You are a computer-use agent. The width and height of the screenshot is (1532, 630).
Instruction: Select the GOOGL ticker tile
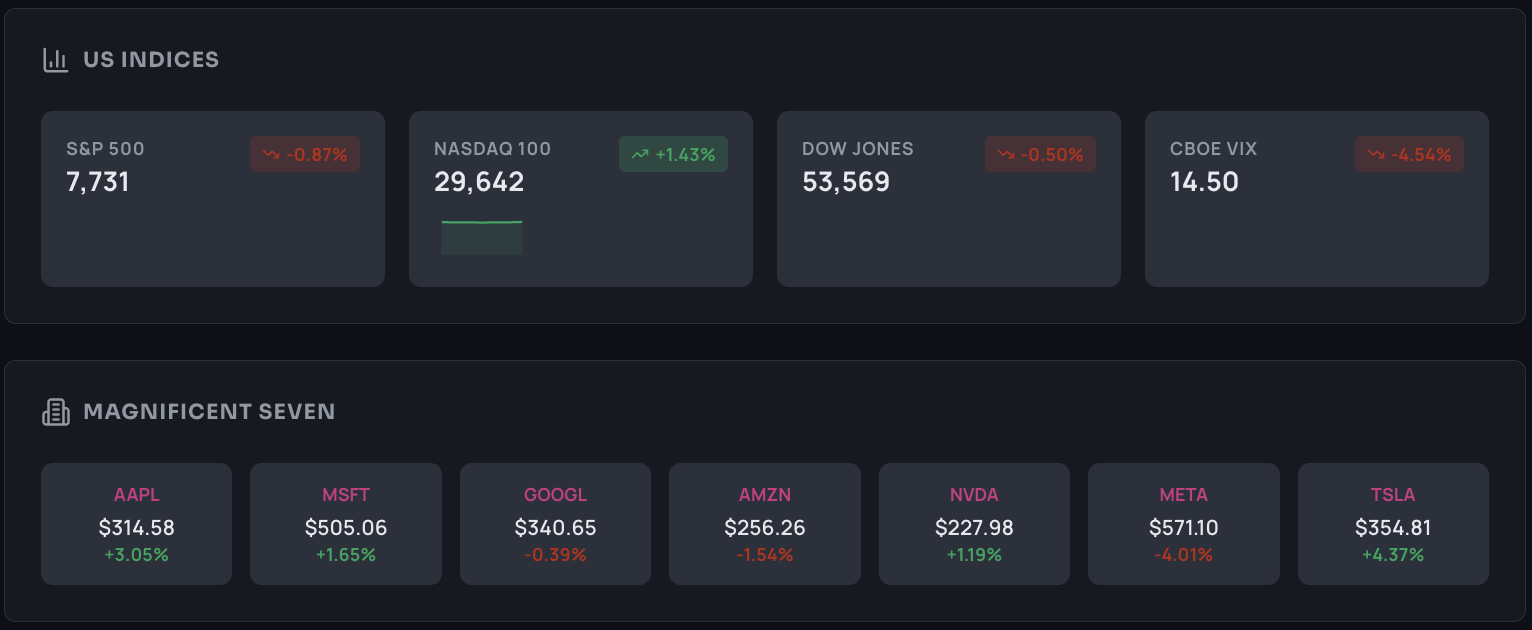tap(555, 524)
